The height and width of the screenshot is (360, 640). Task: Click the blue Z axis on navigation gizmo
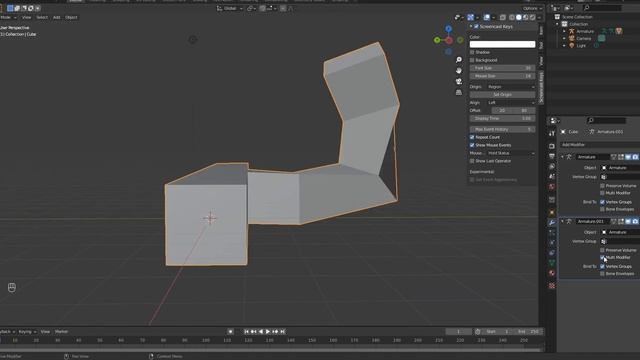449,29
